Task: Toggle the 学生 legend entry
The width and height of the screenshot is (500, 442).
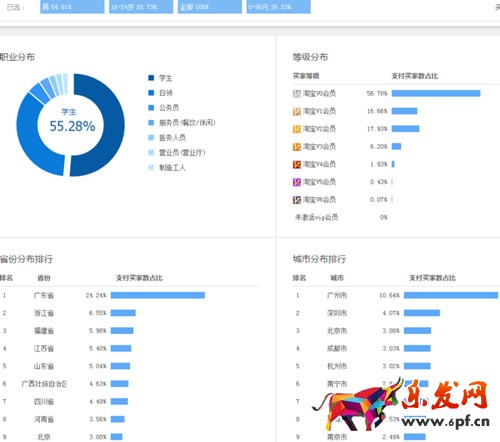Action: coord(160,78)
